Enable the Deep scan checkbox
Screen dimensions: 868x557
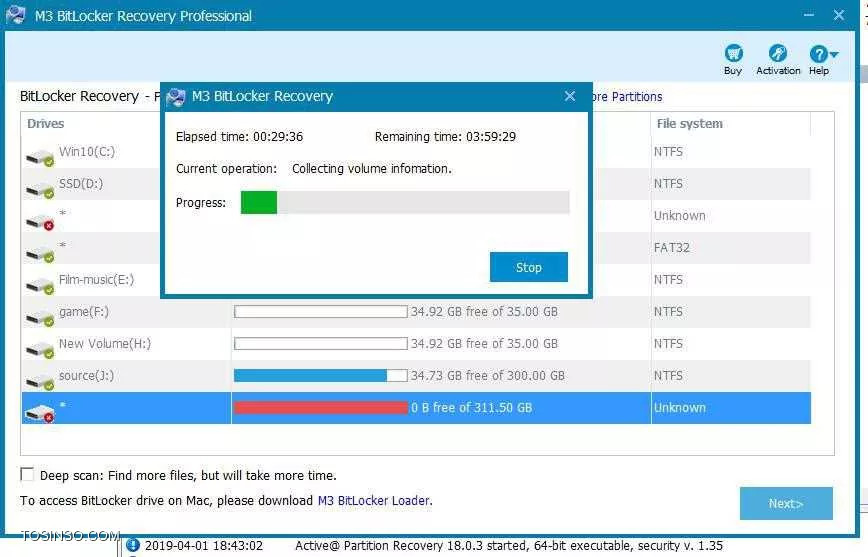coord(27,475)
